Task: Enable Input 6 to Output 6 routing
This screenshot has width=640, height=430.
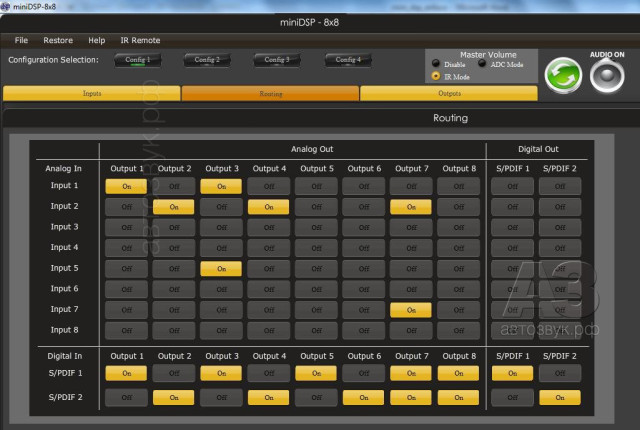Action: [x=364, y=289]
